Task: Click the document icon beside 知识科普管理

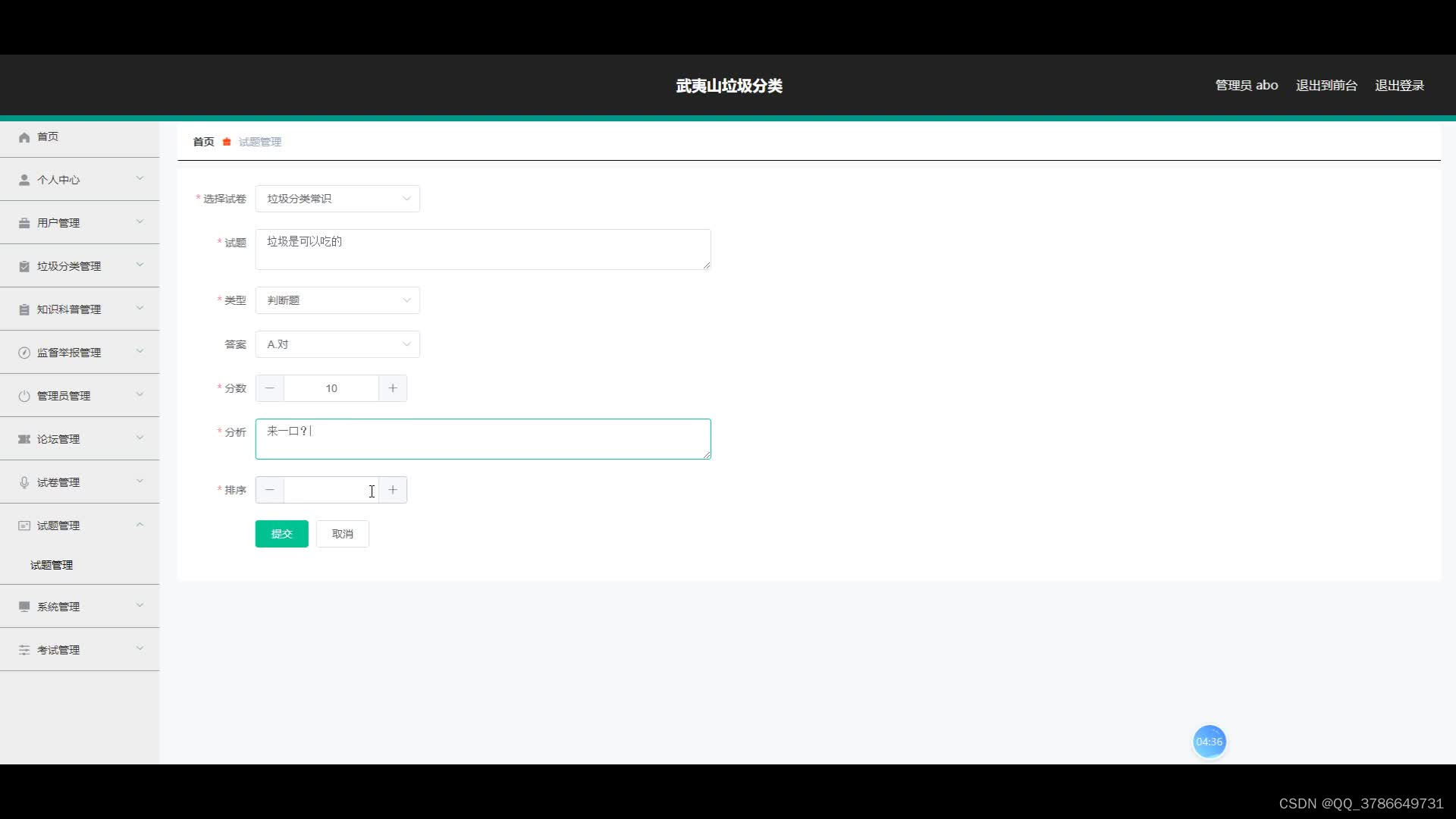Action: point(24,310)
